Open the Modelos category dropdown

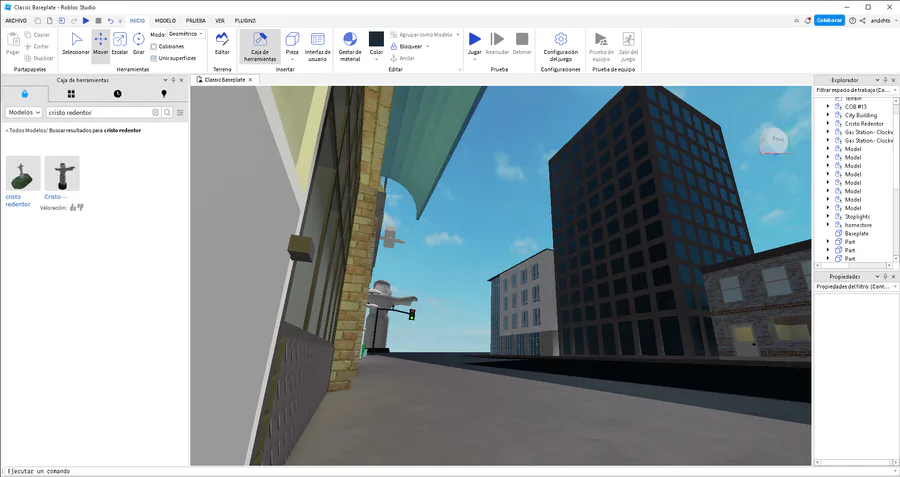(x=24, y=113)
